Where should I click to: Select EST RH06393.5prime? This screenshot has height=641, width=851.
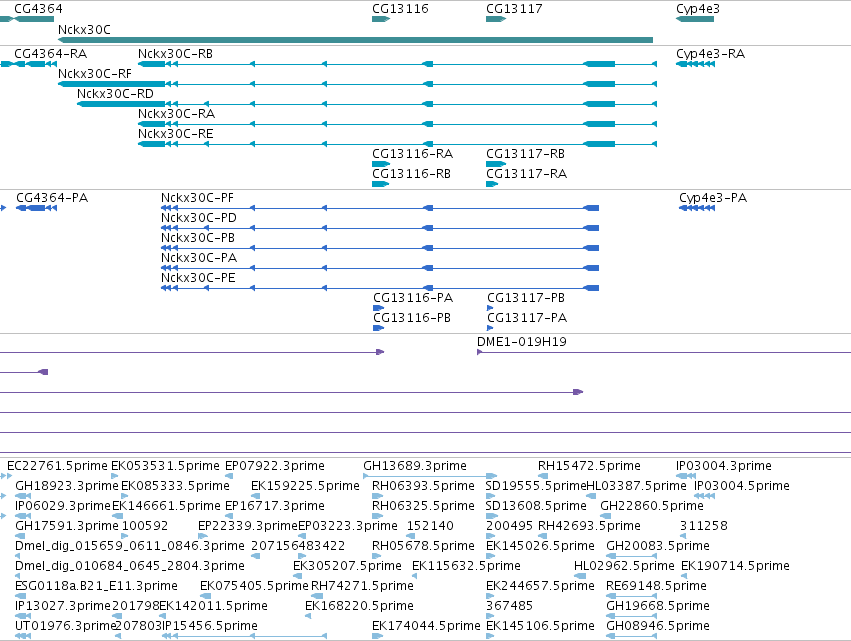coord(423,486)
